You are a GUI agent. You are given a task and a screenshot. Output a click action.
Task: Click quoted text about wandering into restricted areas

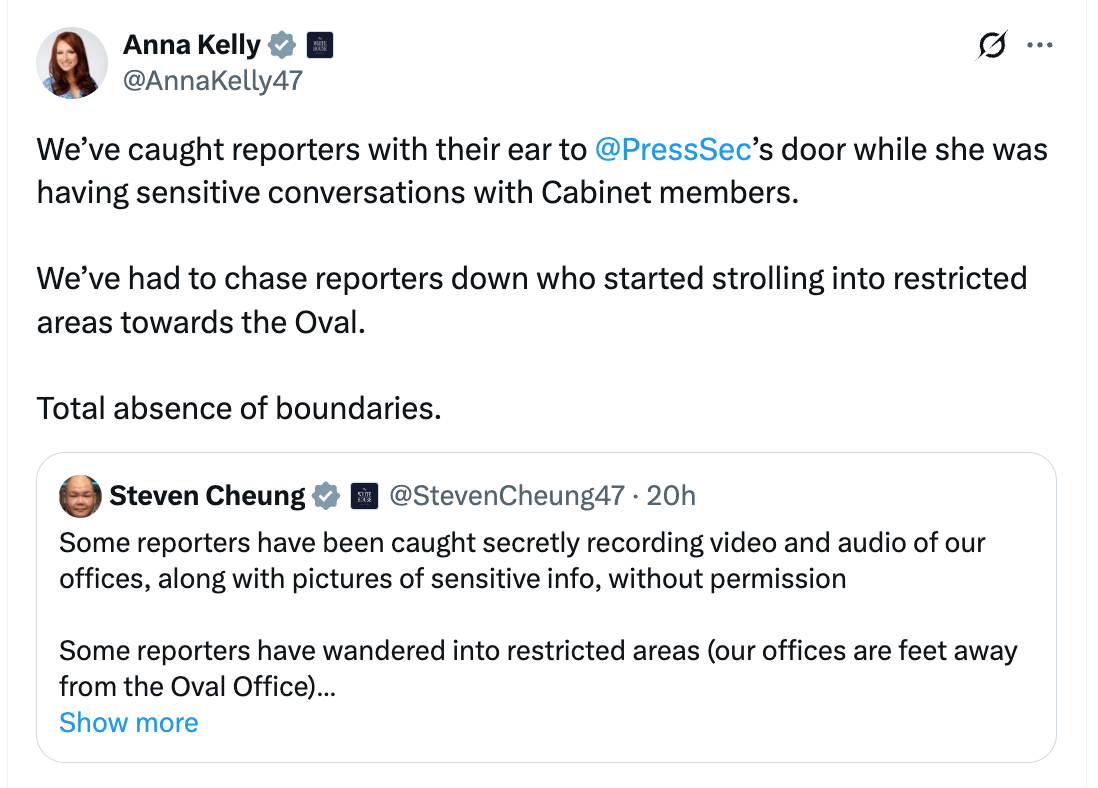coord(537,669)
